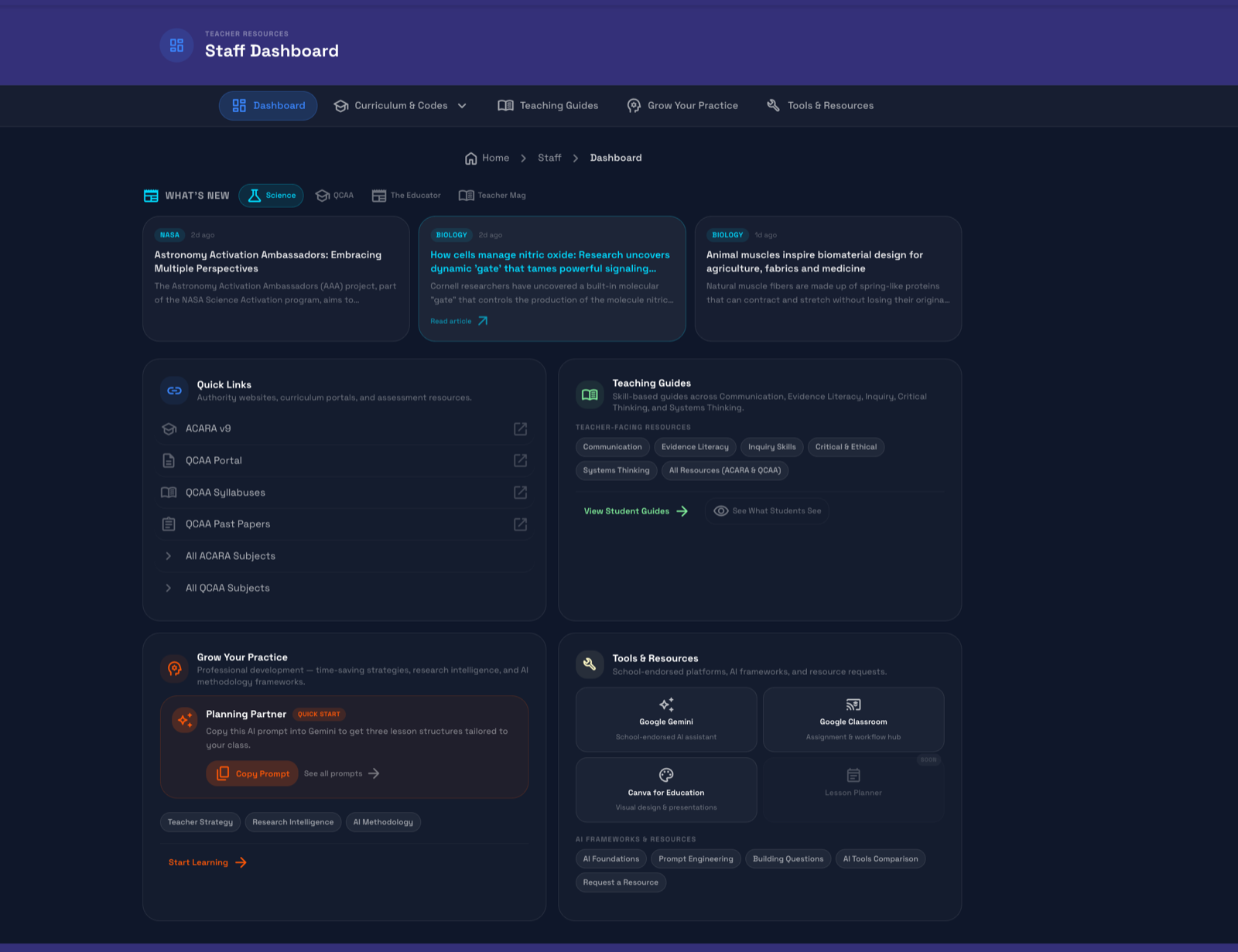Click the Teaching Guides card book icon

590,394
